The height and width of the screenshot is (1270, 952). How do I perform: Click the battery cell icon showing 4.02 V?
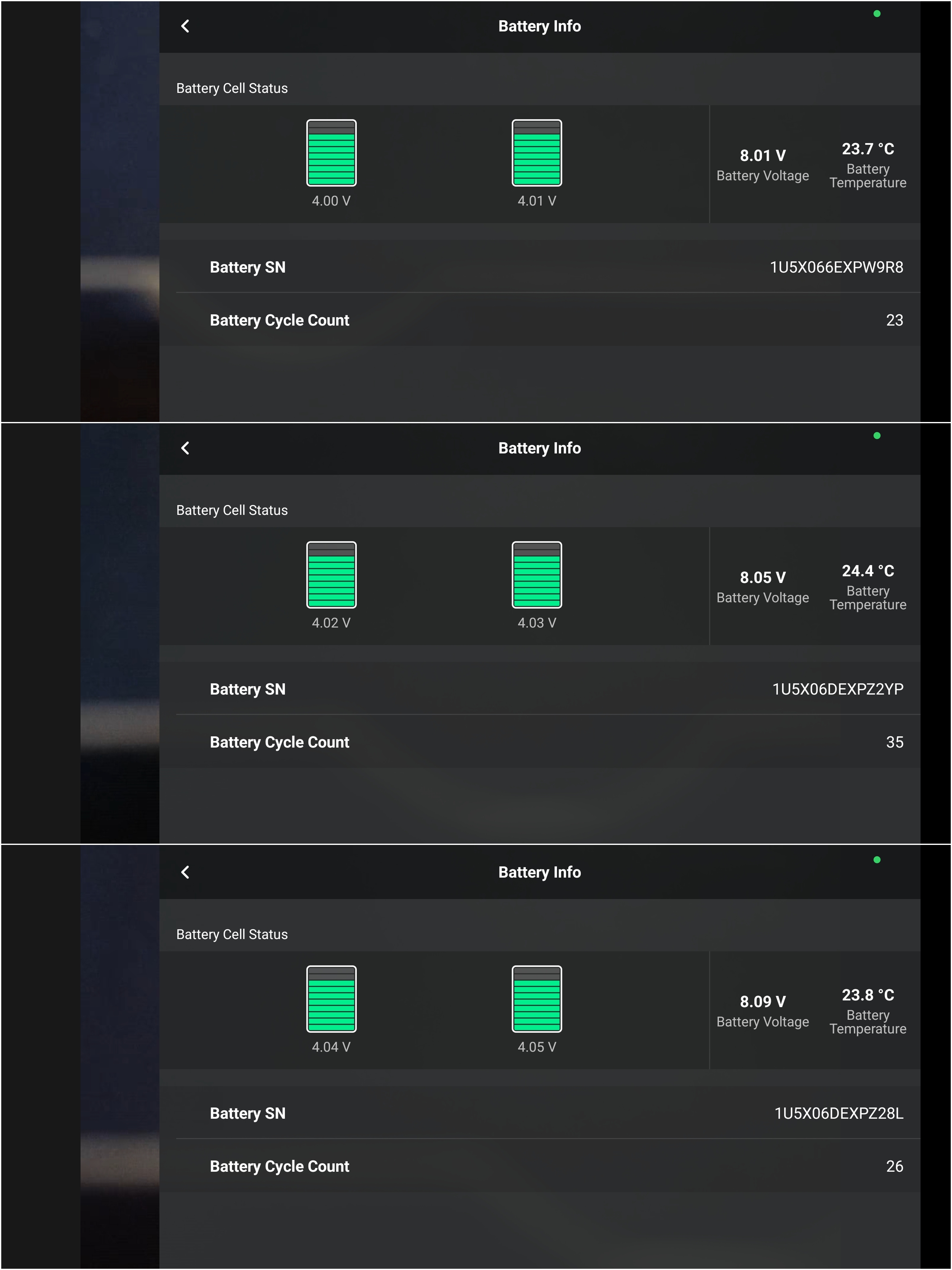[331, 575]
